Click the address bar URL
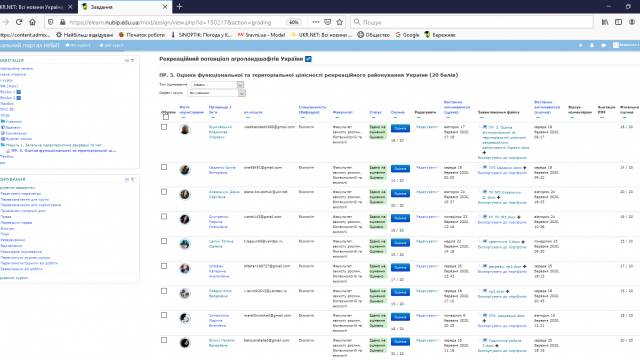640x360 pixels. (170, 22)
